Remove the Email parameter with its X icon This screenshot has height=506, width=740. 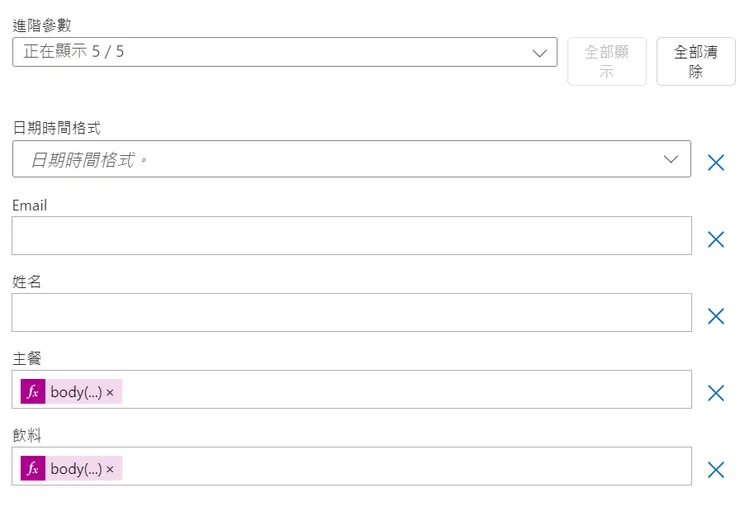point(716,239)
